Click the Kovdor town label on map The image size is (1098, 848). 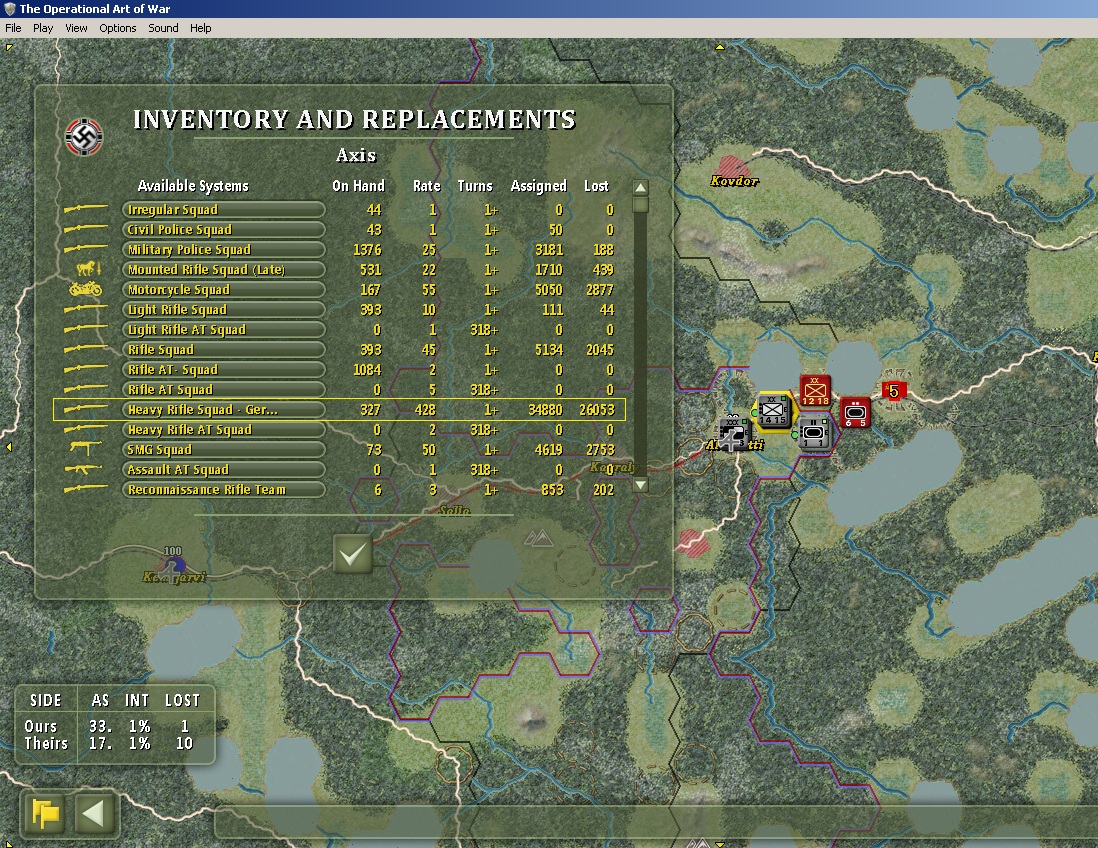point(735,181)
